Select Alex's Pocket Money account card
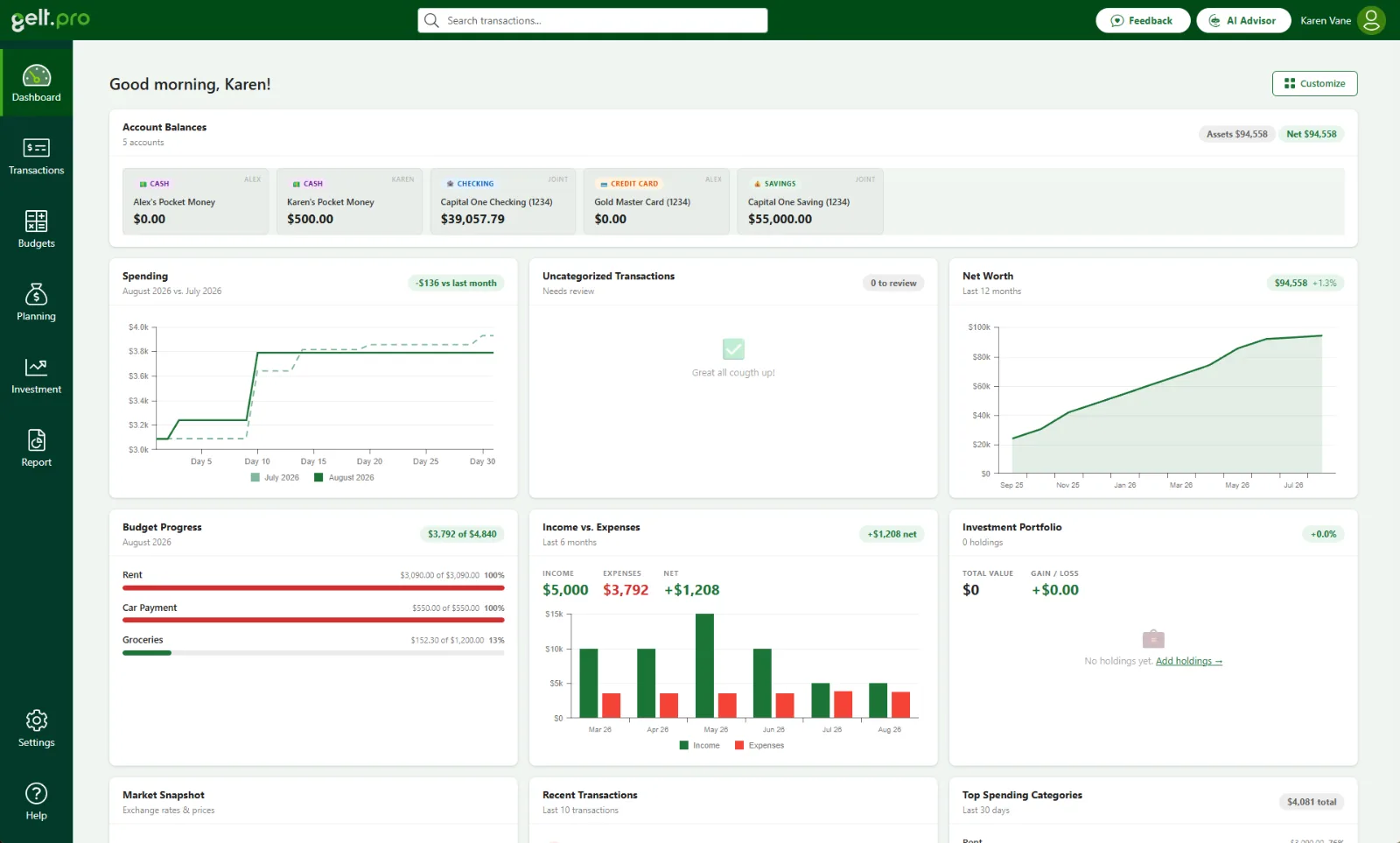The height and width of the screenshot is (843, 1400). [x=195, y=201]
